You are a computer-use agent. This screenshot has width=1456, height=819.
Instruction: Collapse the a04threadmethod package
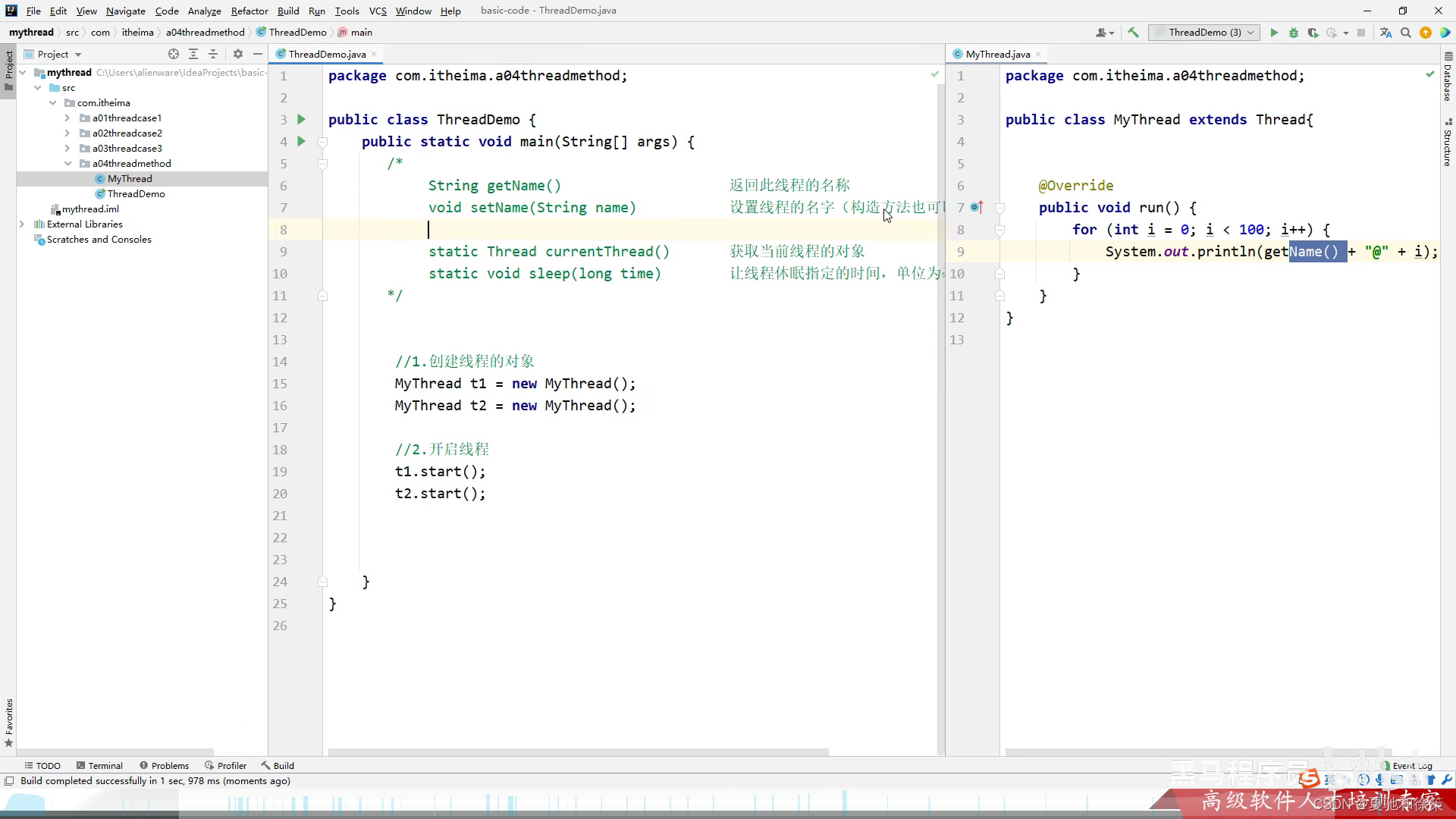coord(67,164)
